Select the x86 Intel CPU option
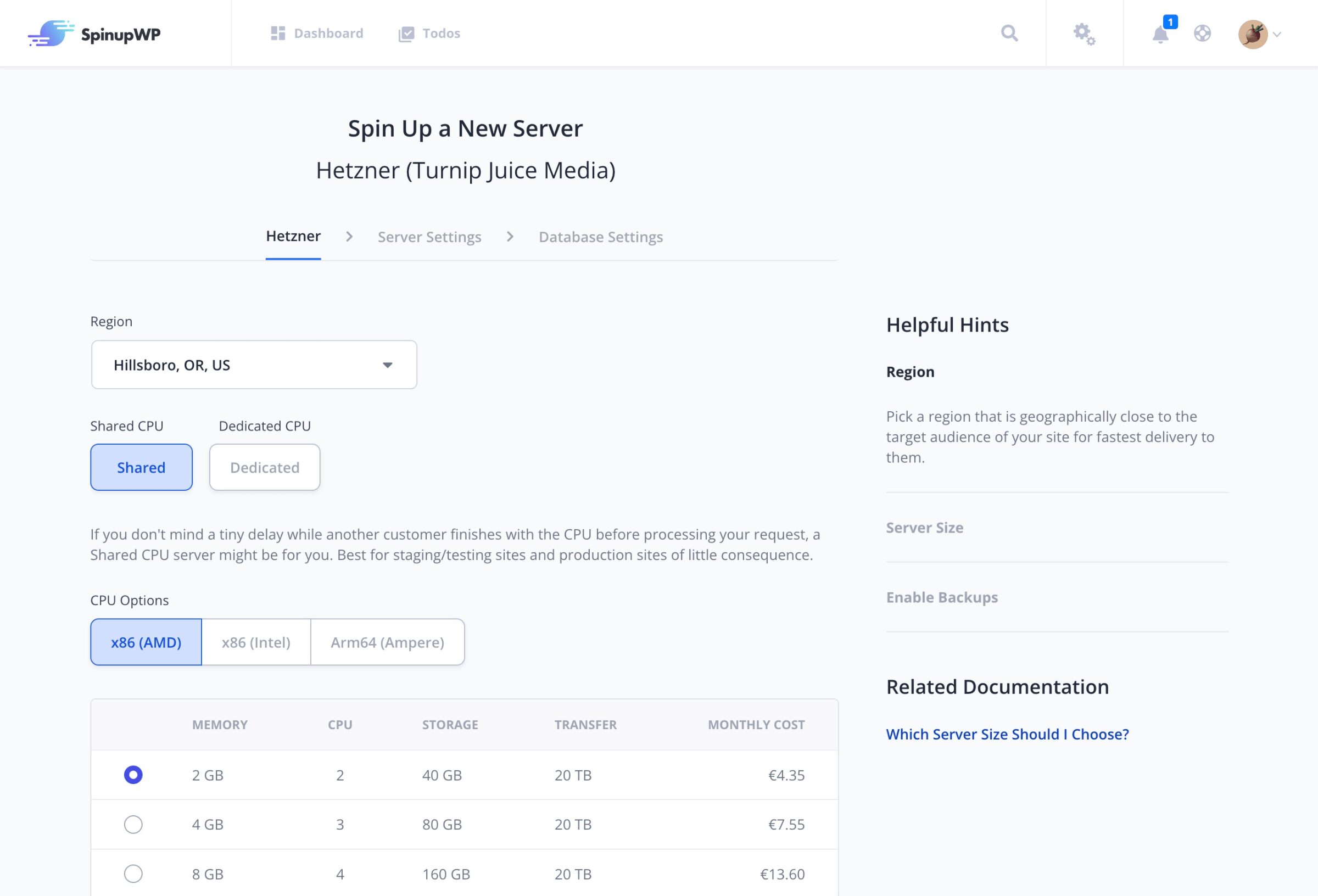Viewport: 1318px width, 896px height. pyautogui.click(x=256, y=642)
